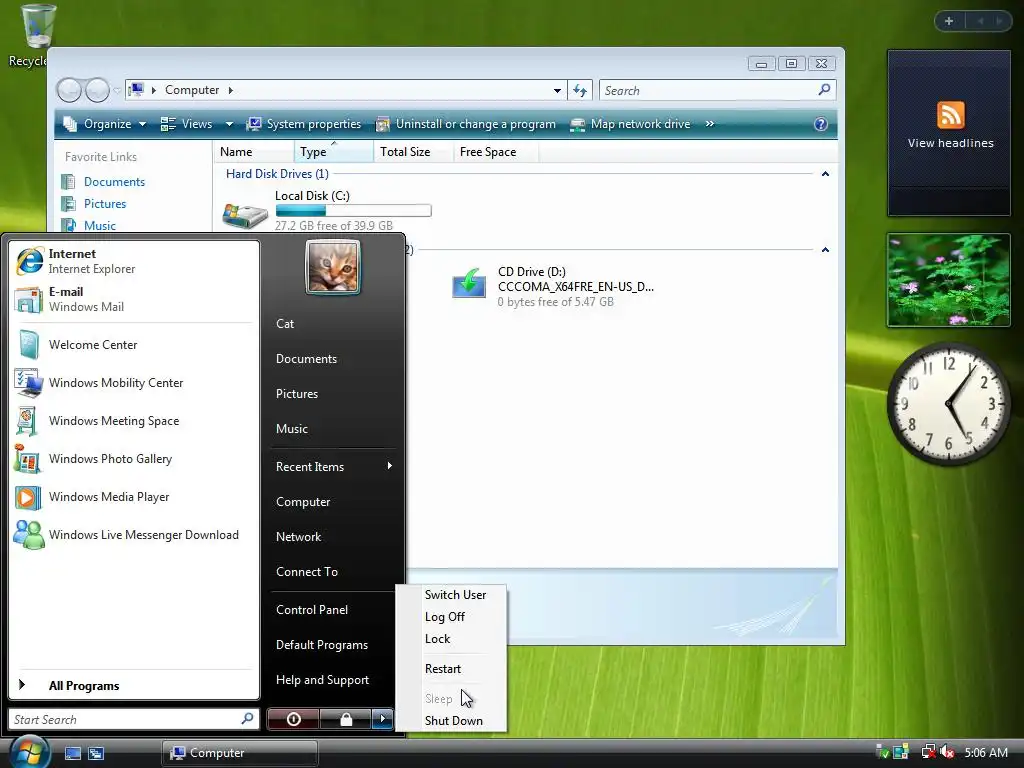Click the Cat user folder link

click(x=334, y=324)
